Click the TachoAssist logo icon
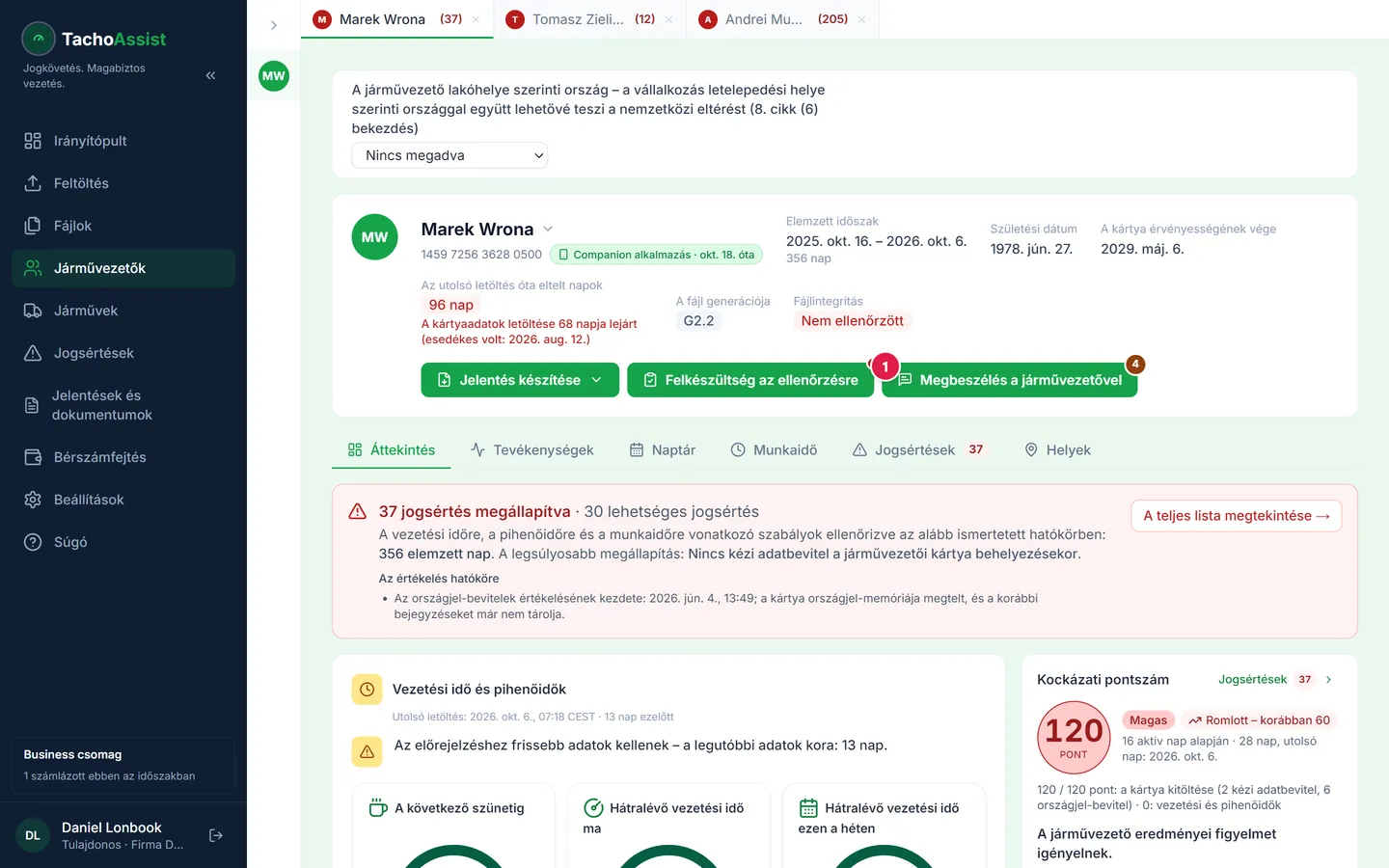 (x=39, y=39)
